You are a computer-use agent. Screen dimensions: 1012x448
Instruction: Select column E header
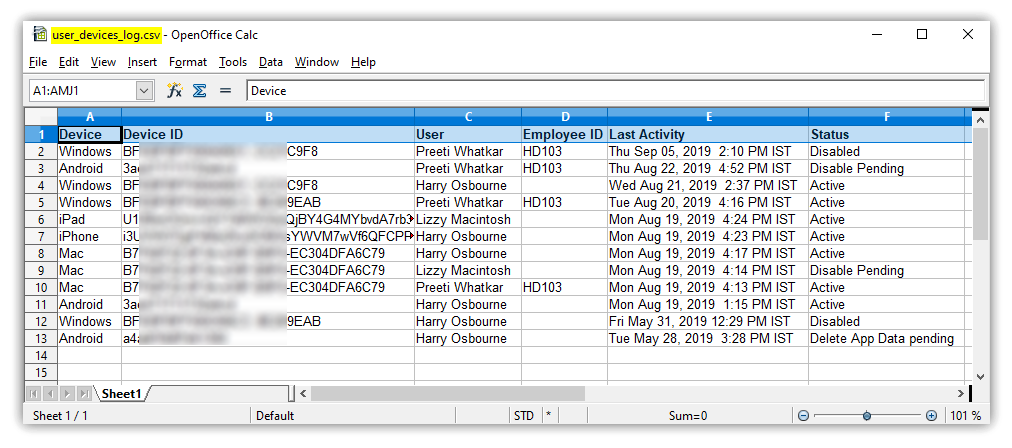coord(708,117)
